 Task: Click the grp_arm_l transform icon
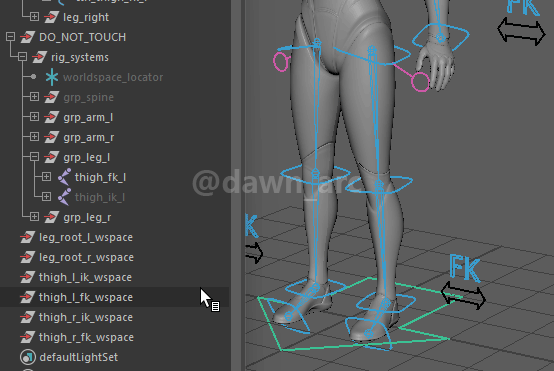pyautogui.click(x=52, y=117)
